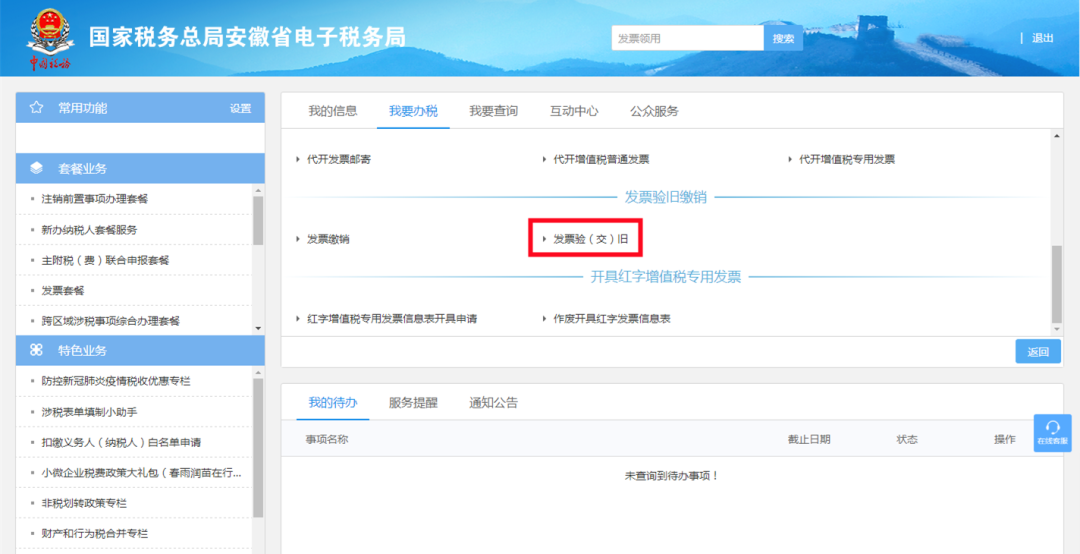
Task: Click the 状态 column header
Action: (x=907, y=439)
